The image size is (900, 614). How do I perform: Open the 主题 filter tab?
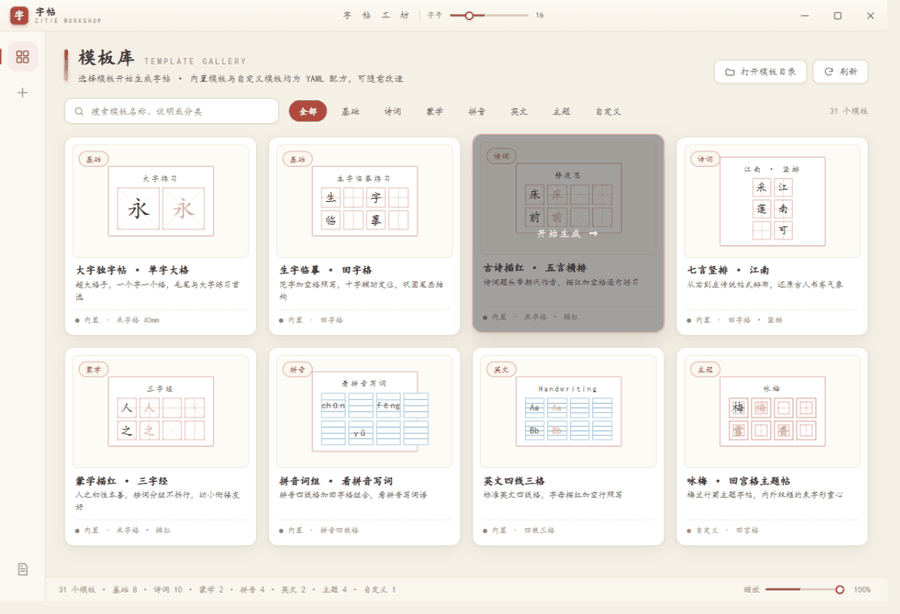point(561,111)
